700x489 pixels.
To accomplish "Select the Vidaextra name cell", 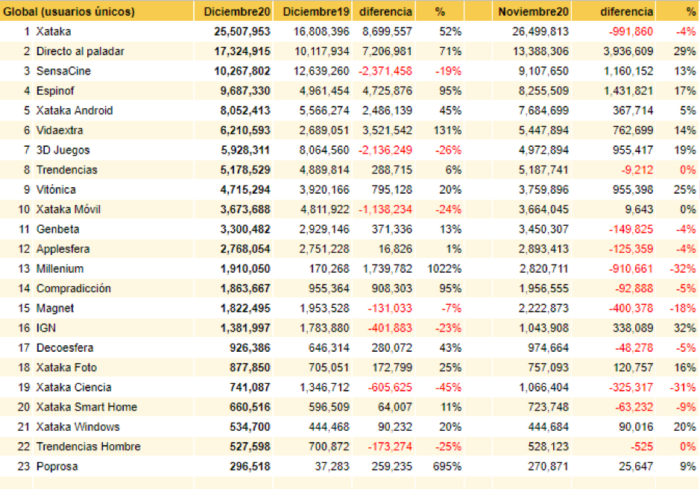I will [x=60, y=130].
